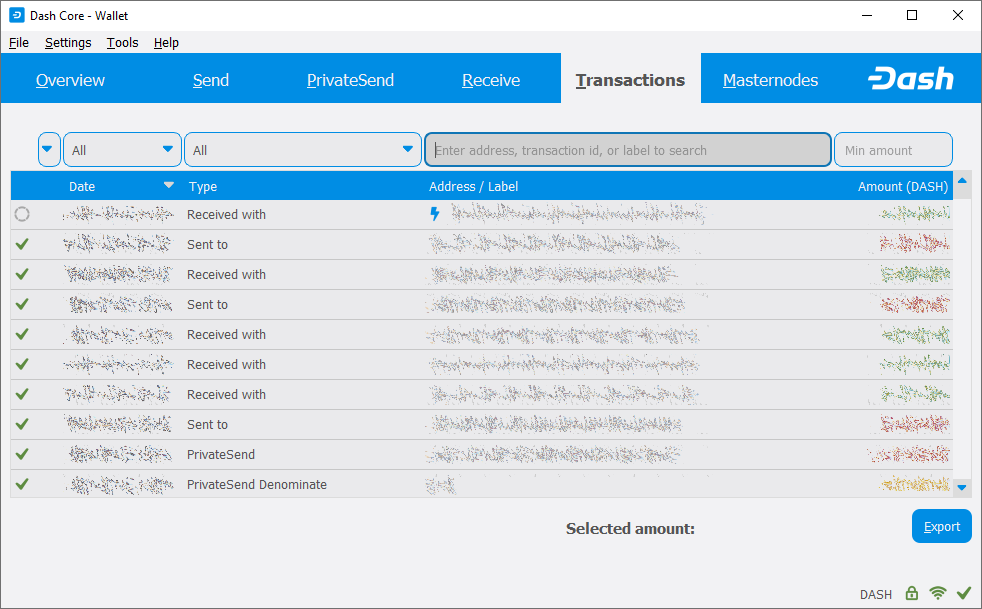Click the Selected amount label
This screenshot has height=609, width=982.
[x=630, y=528]
